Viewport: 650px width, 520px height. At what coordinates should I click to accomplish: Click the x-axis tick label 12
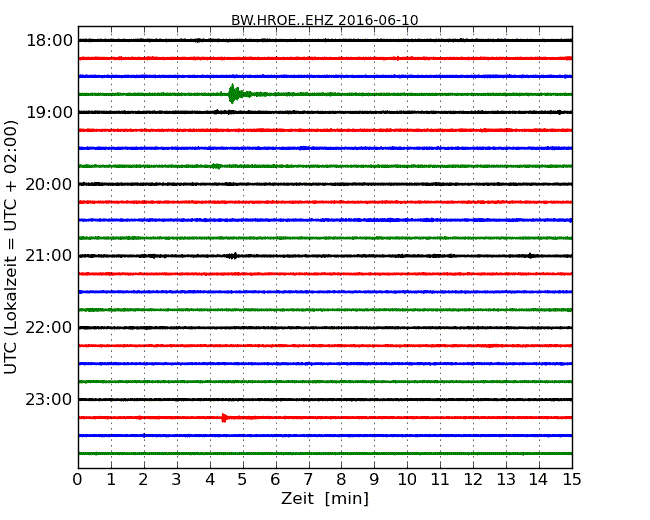[x=473, y=480]
